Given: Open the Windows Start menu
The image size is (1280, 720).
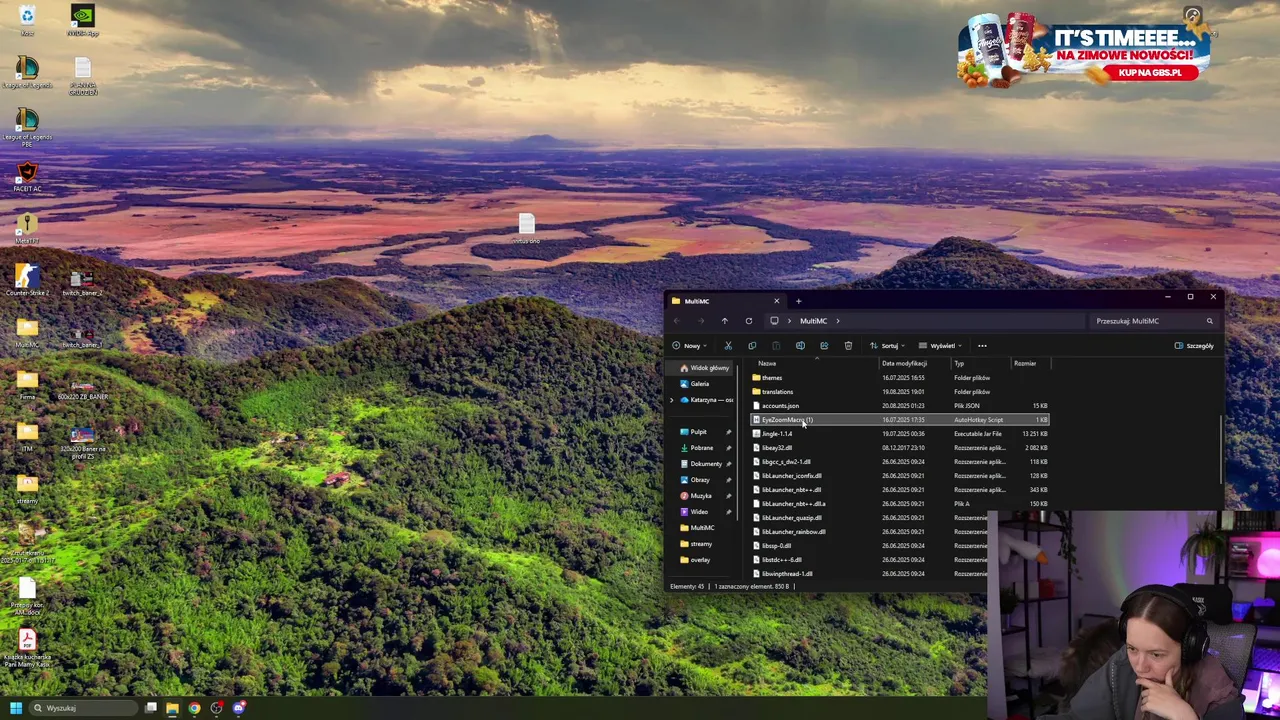Looking at the screenshot, I should (x=16, y=708).
